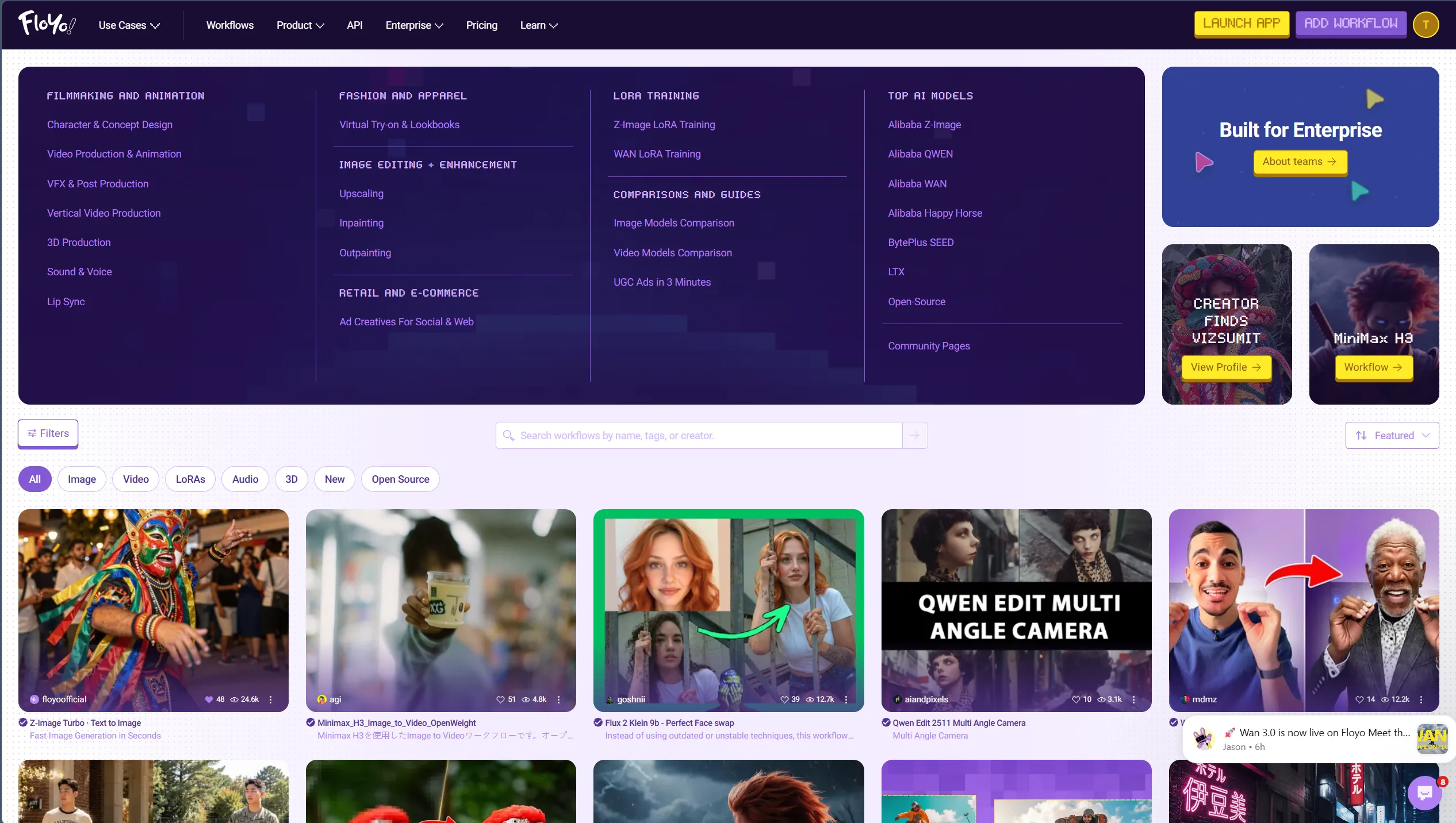The image size is (1456, 823).
Task: Select the All category filter
Action: (x=35, y=479)
